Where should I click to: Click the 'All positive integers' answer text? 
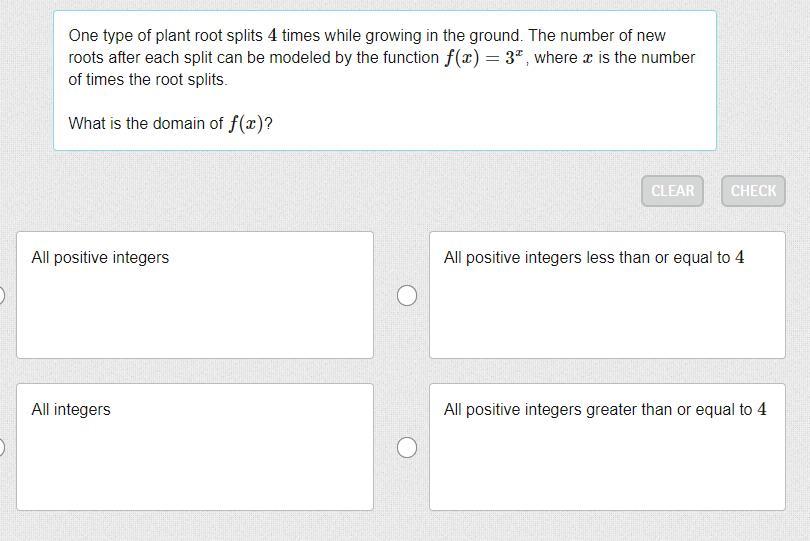(x=100, y=257)
